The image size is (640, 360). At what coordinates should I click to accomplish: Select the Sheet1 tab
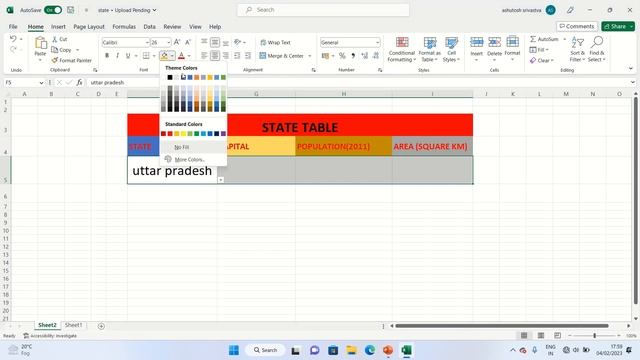click(73, 325)
